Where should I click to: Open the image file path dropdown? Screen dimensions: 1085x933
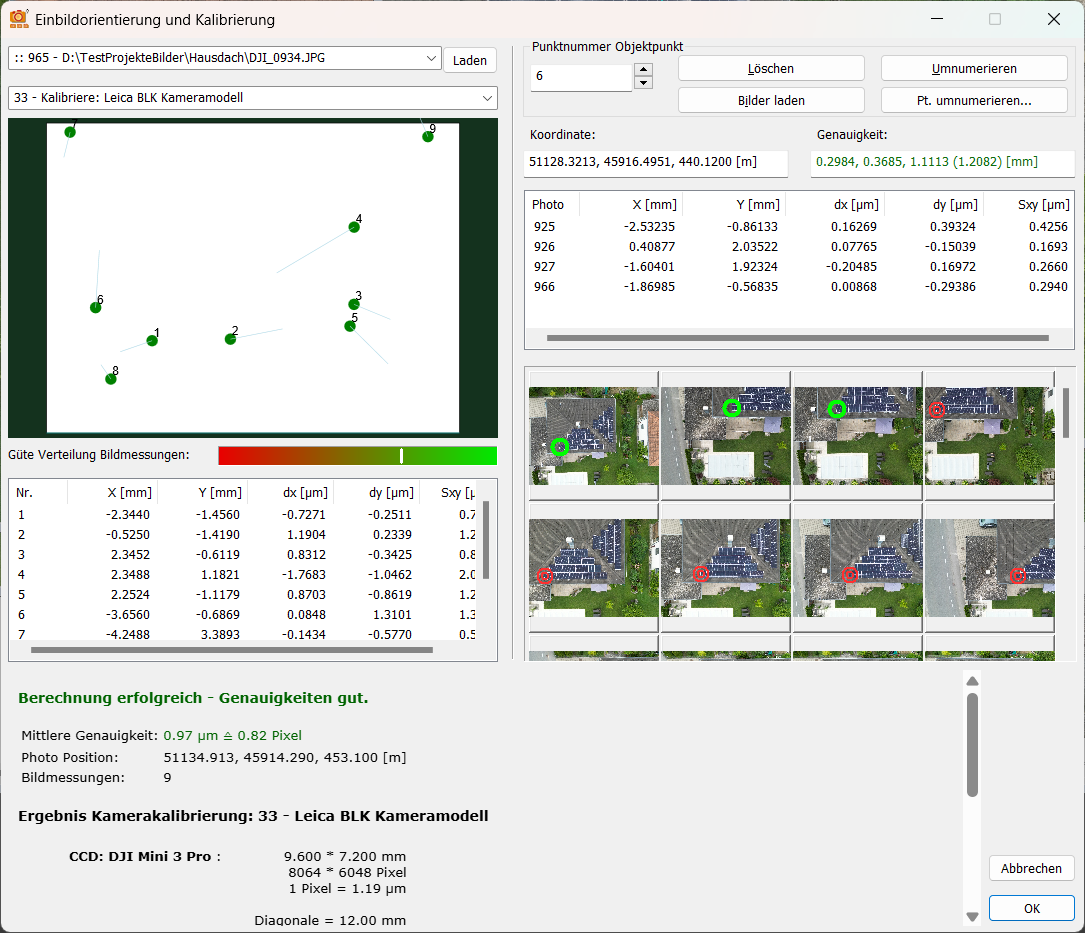coord(432,59)
